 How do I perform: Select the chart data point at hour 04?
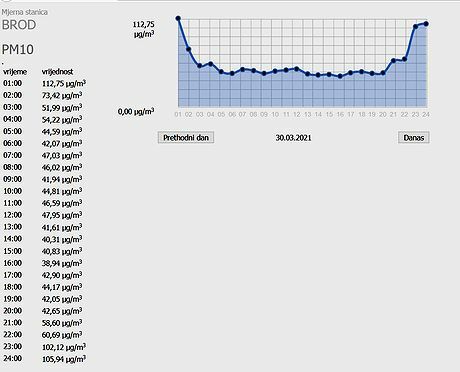pyautogui.click(x=211, y=64)
